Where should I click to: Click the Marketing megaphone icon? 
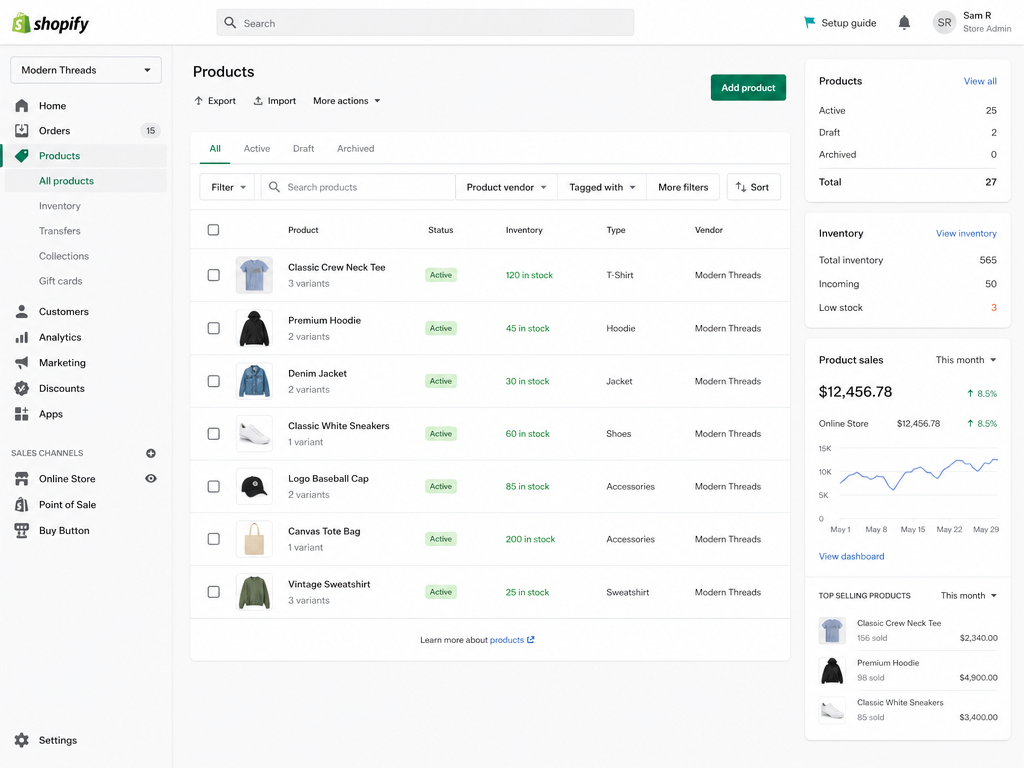click(x=22, y=362)
